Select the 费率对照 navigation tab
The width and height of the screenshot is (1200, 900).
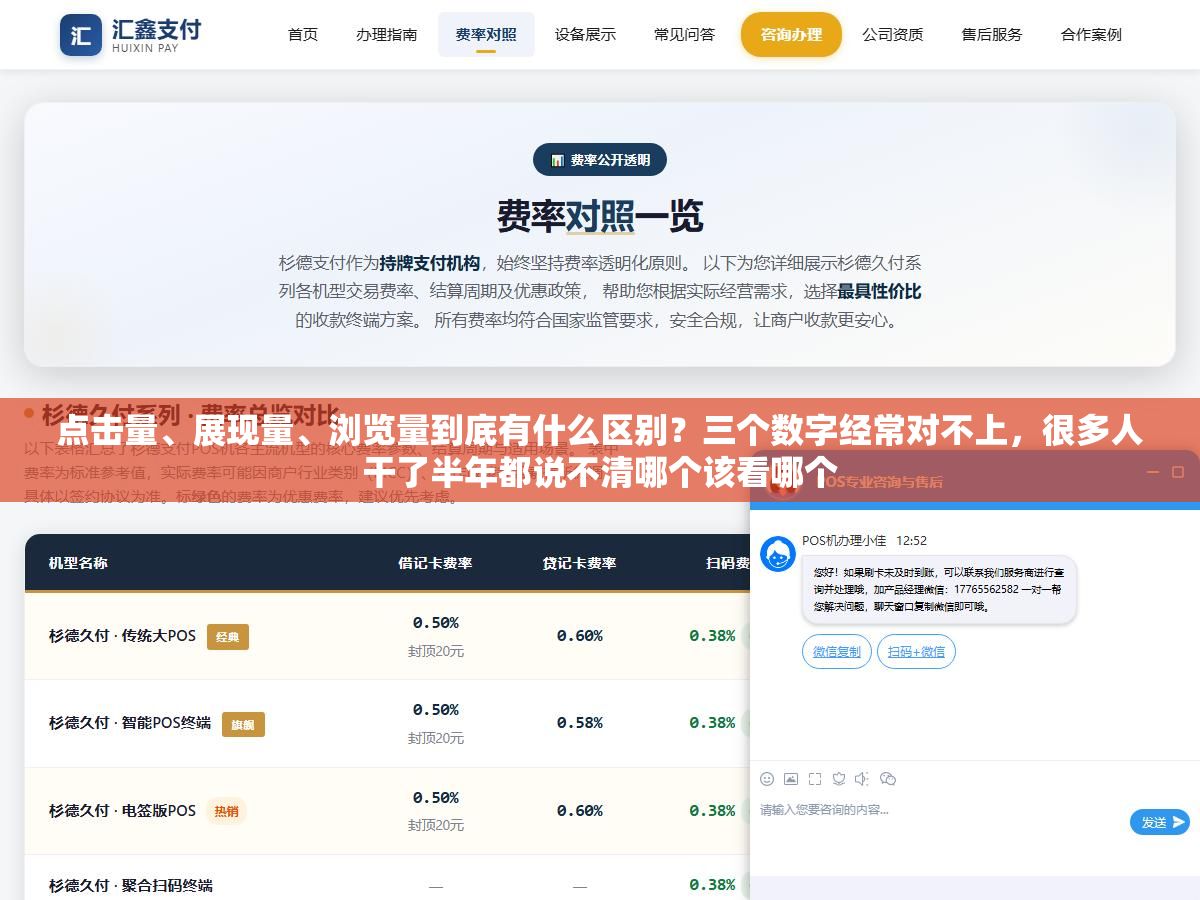tap(486, 34)
